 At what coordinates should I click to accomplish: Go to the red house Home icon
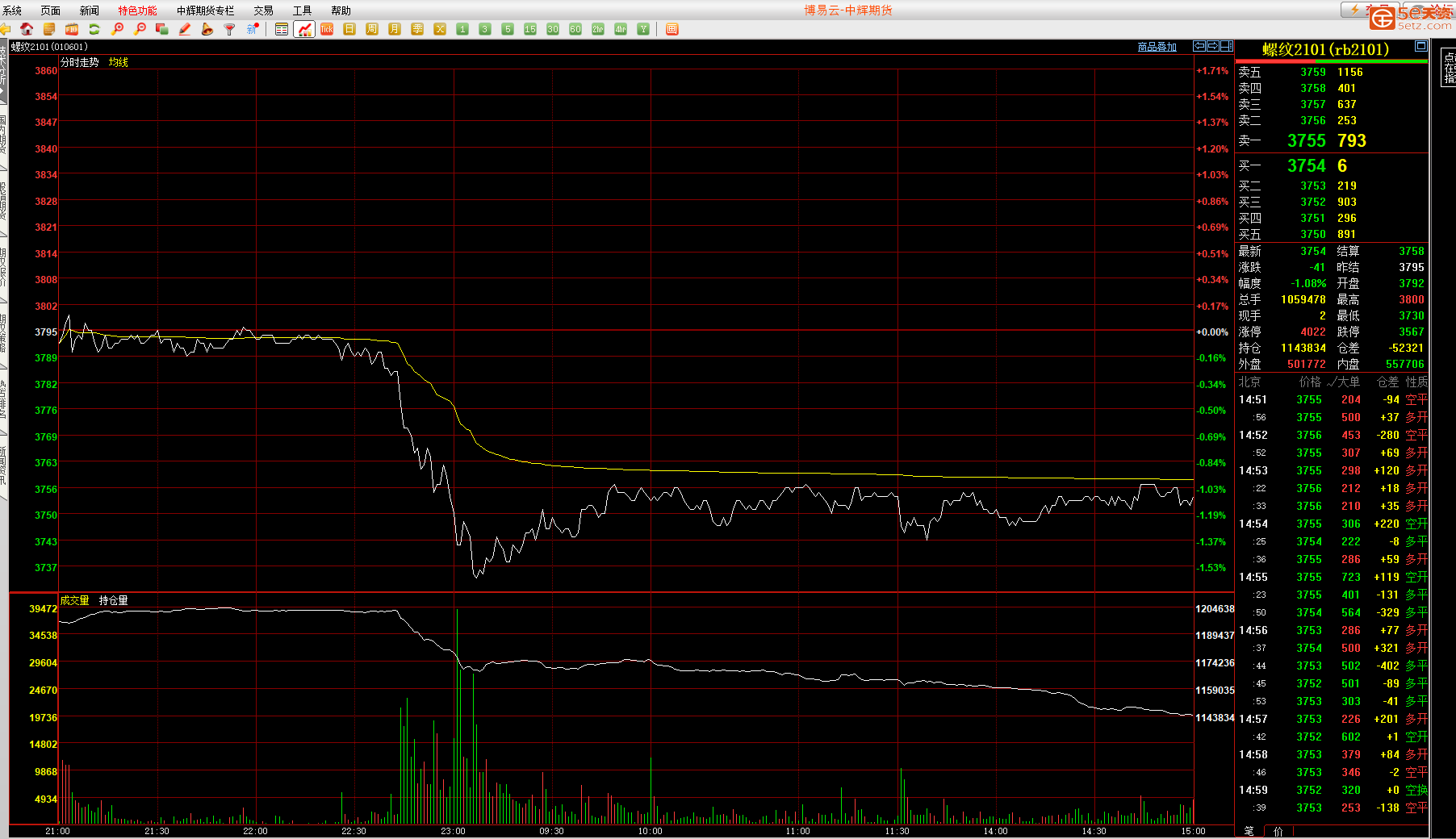[x=27, y=29]
